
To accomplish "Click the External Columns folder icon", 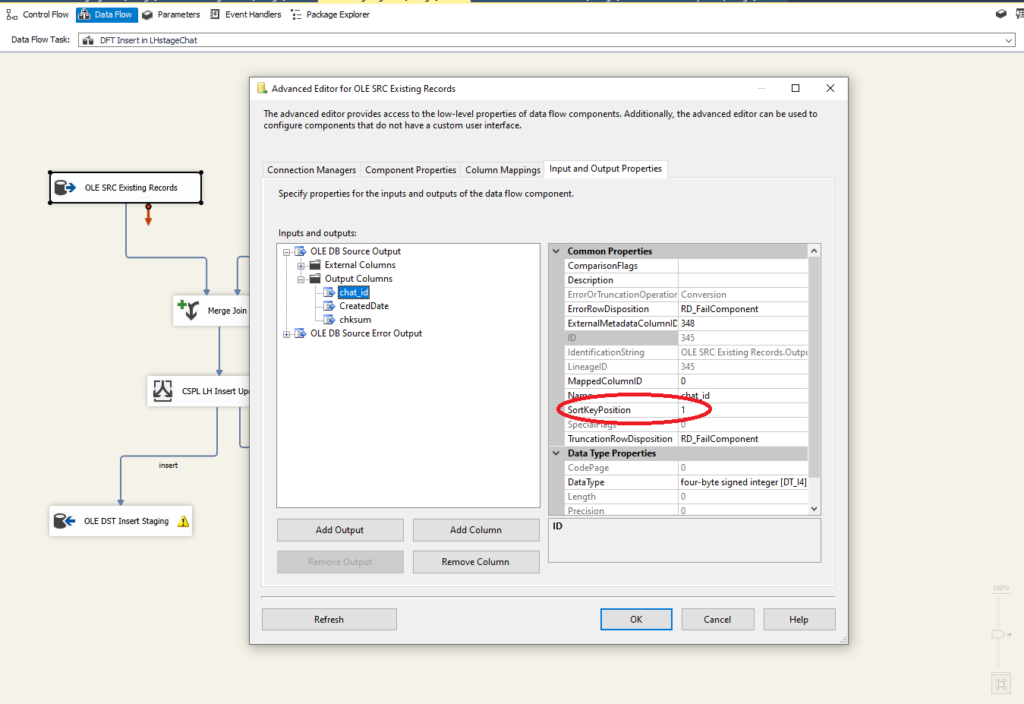I will pos(315,265).
